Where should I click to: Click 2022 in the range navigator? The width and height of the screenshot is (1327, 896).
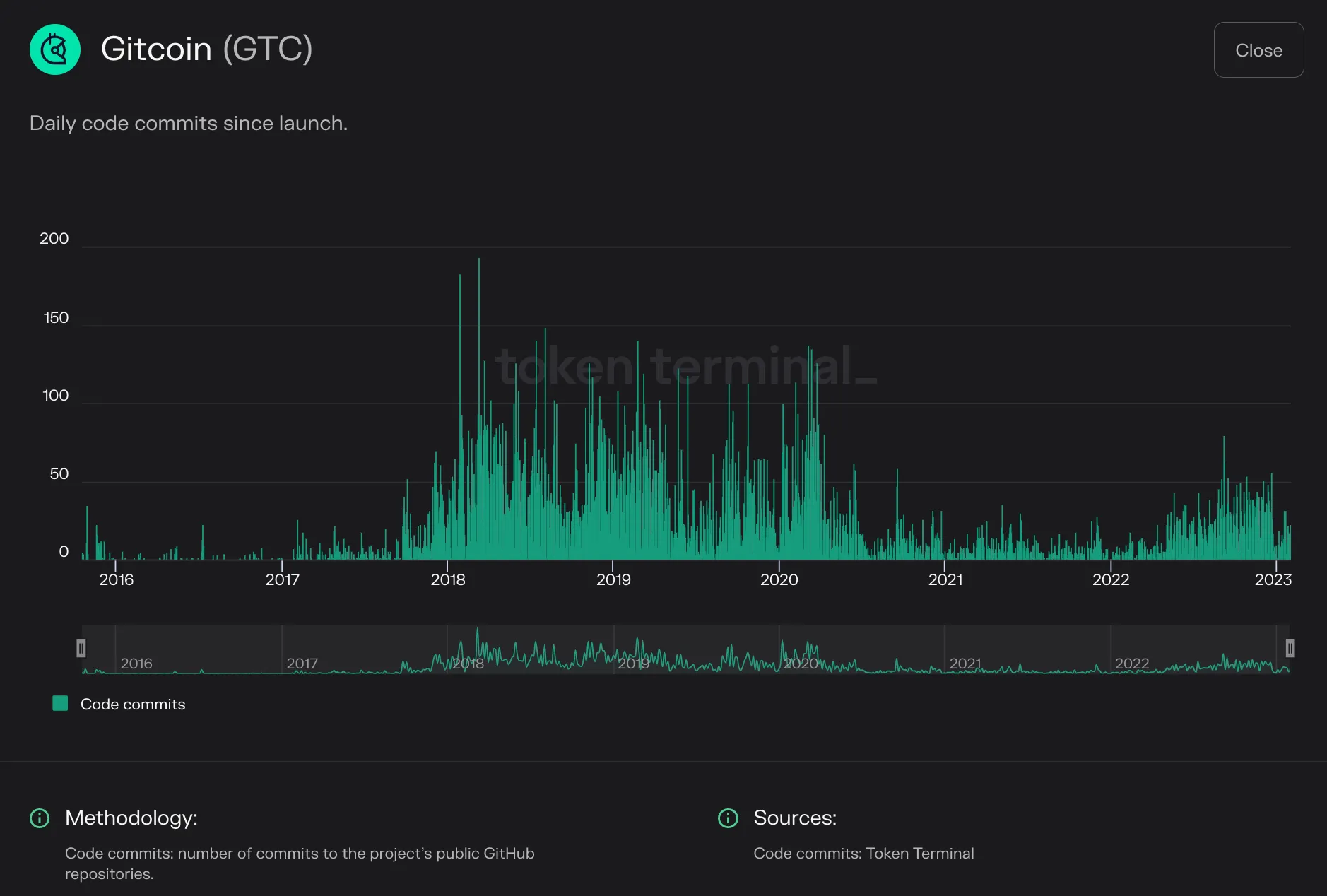1132,664
